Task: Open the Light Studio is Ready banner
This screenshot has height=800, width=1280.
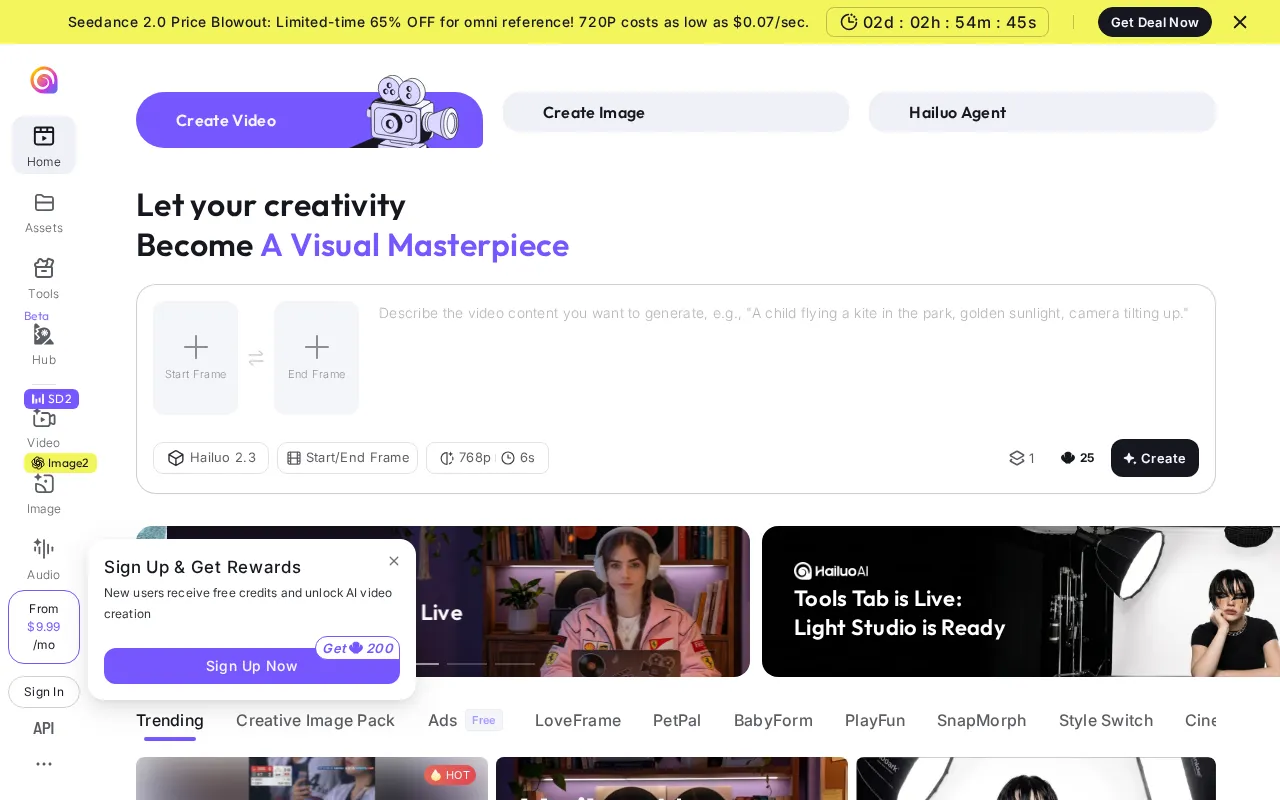Action: tap(1021, 601)
